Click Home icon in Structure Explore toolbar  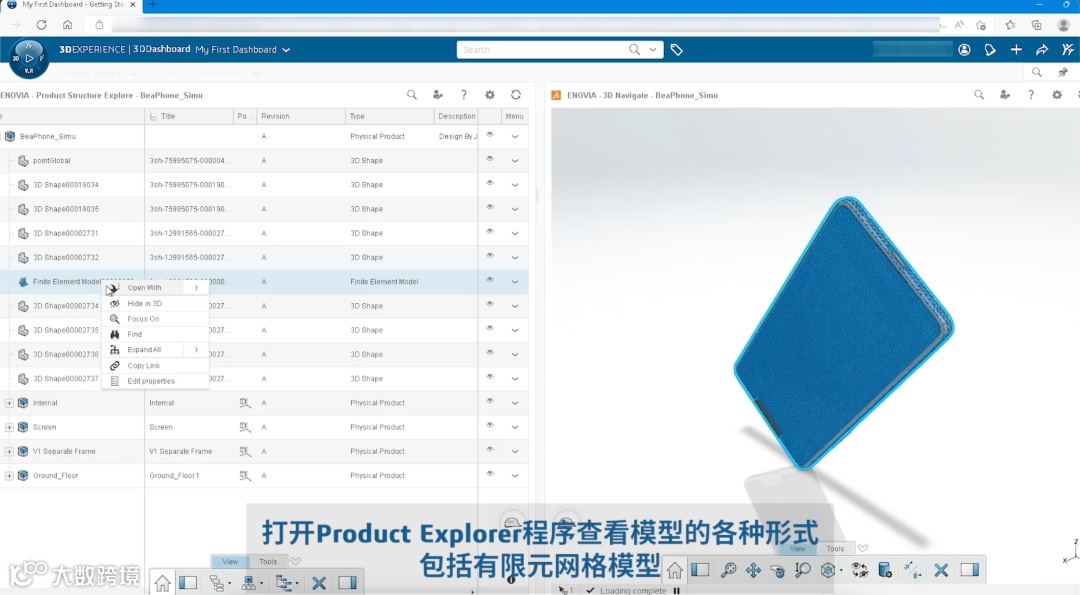163,583
